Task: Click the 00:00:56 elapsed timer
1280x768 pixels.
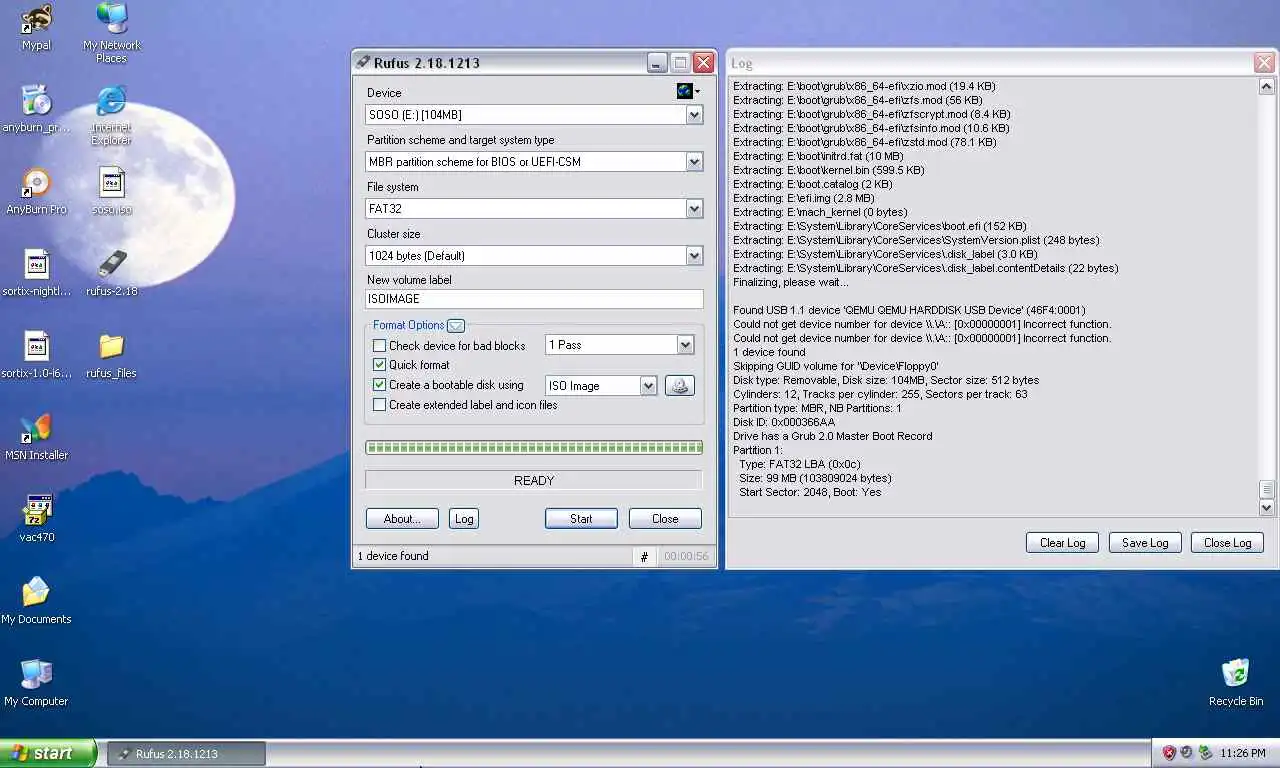Action: pos(686,557)
